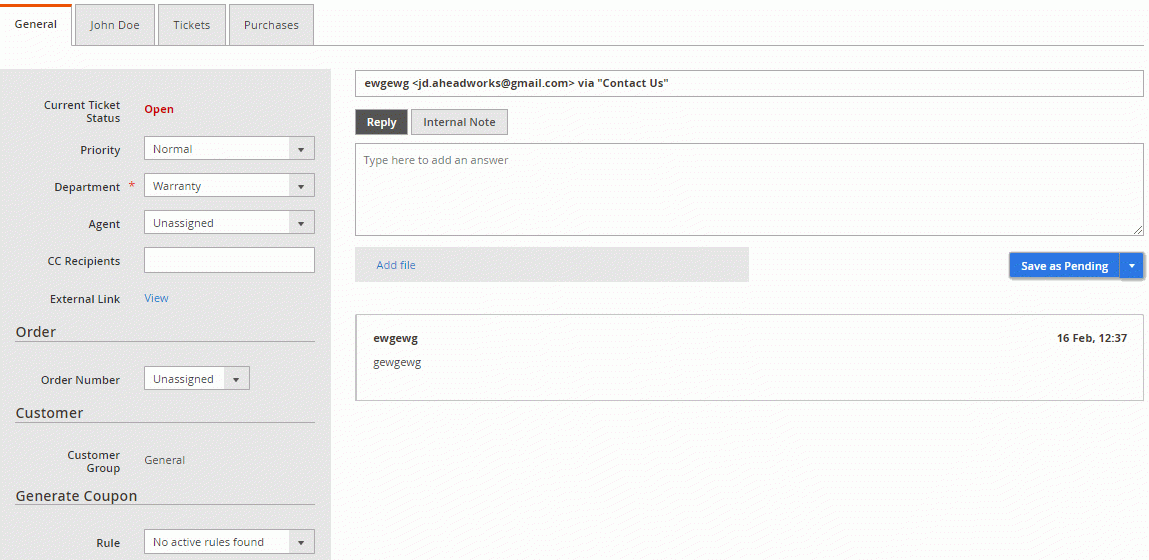Open the Save as Pending arrow menu
The image size is (1149, 560).
[x=1131, y=266]
